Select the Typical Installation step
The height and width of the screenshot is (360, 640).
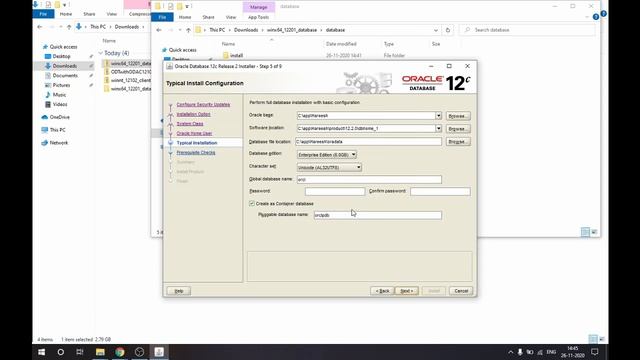(x=197, y=143)
